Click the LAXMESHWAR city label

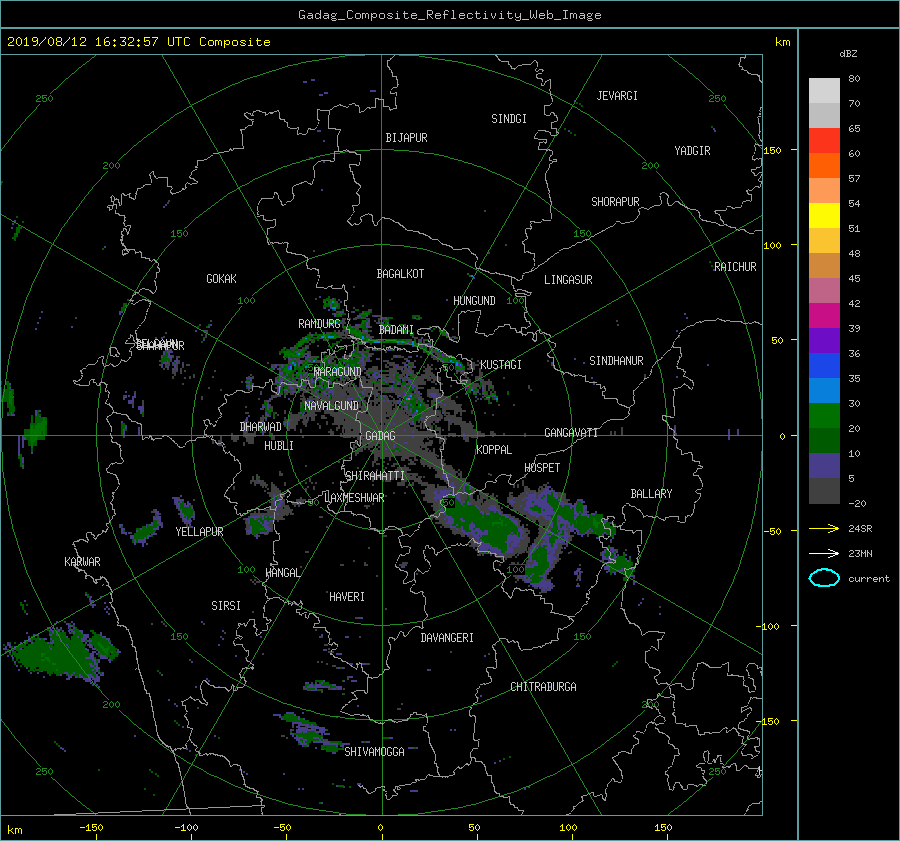pos(354,498)
